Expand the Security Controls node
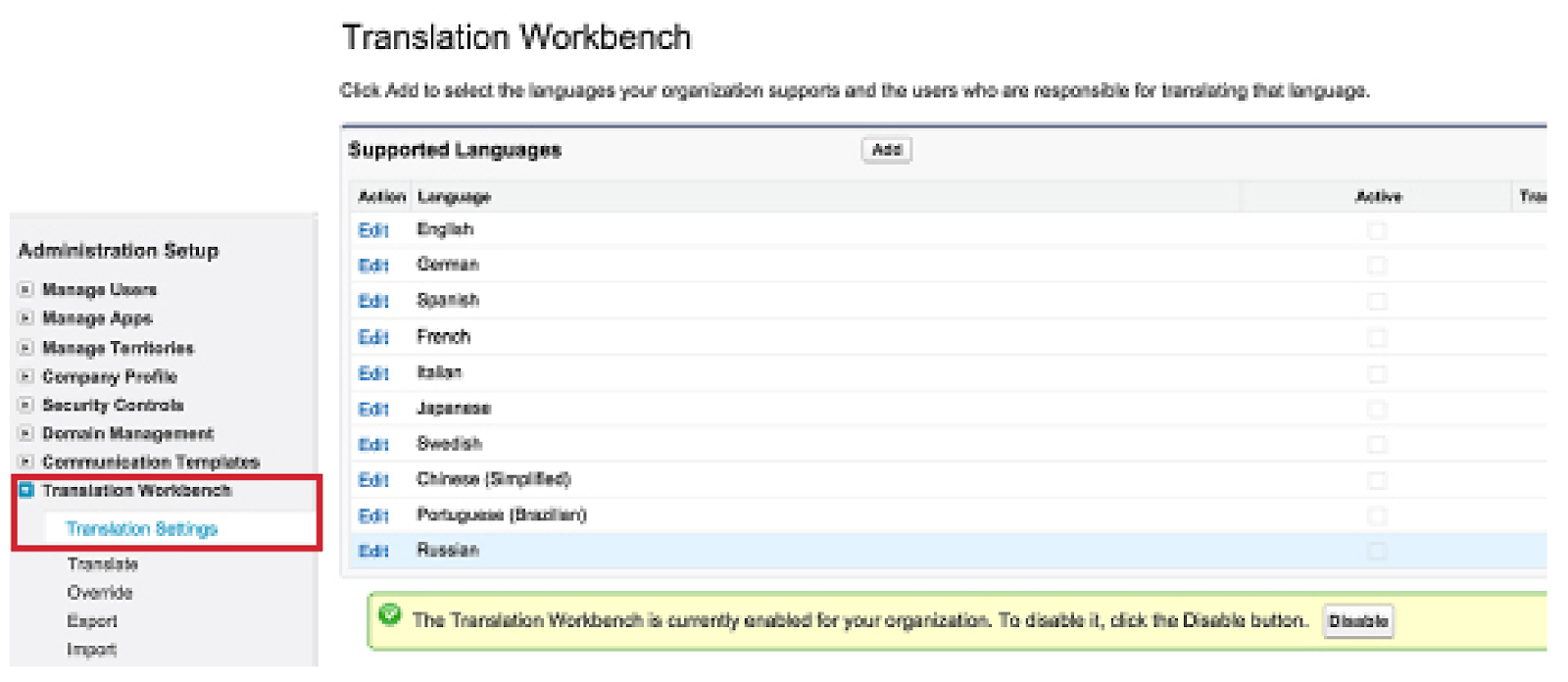Viewport: 1568px width, 682px height. point(26,405)
